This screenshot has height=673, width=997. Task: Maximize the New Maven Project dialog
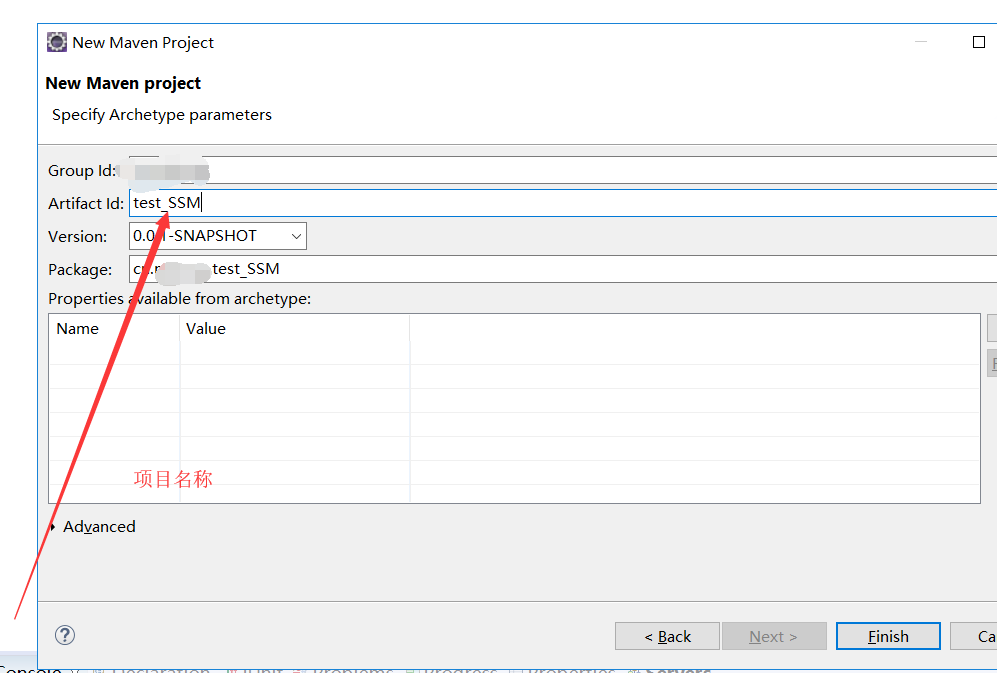[979, 42]
